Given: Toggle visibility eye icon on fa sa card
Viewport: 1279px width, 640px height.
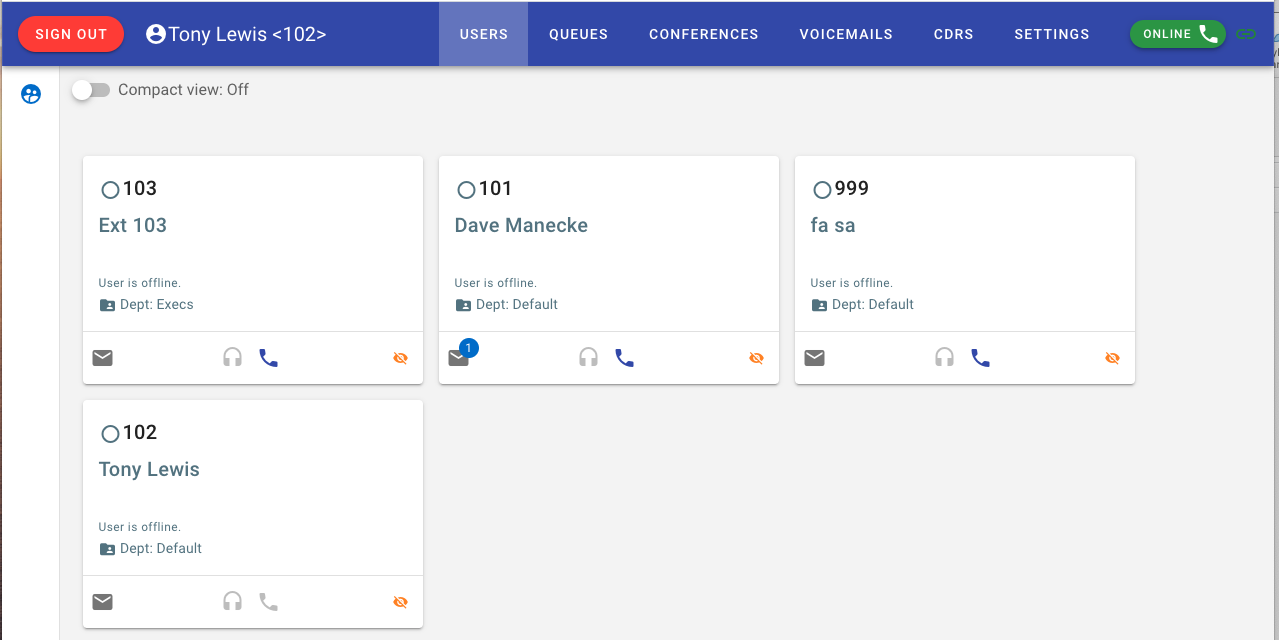Looking at the screenshot, I should (x=1113, y=358).
